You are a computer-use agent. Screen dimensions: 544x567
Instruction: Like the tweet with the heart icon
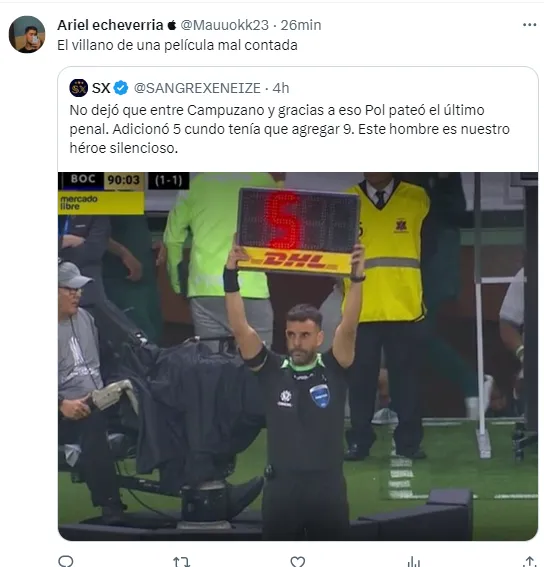tap(297, 562)
